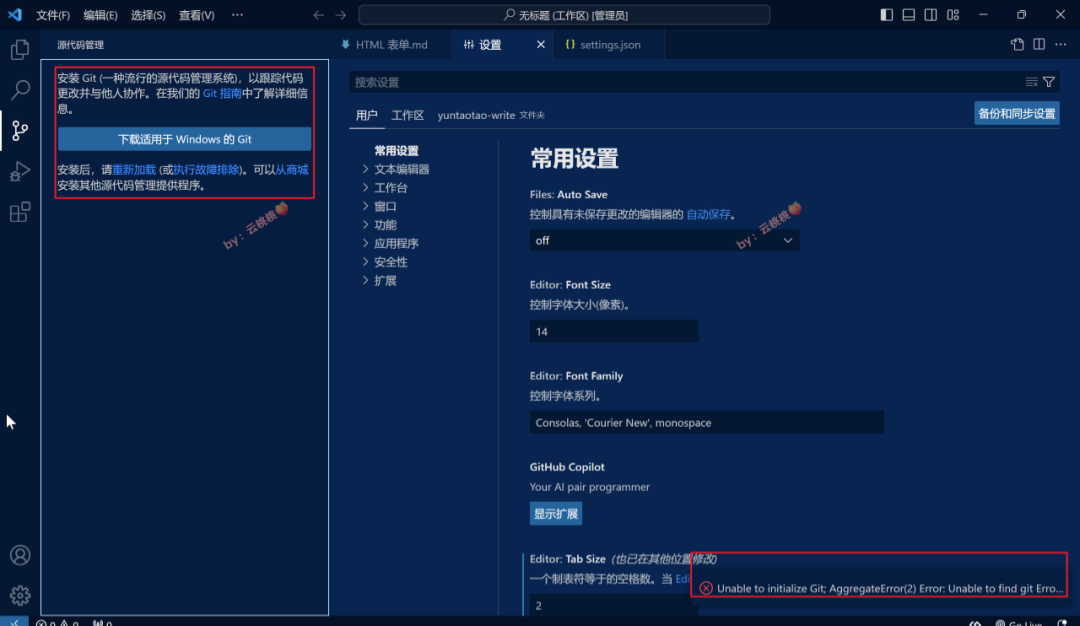1080x626 pixels.
Task: Click the Font Family input field
Action: 707,423
